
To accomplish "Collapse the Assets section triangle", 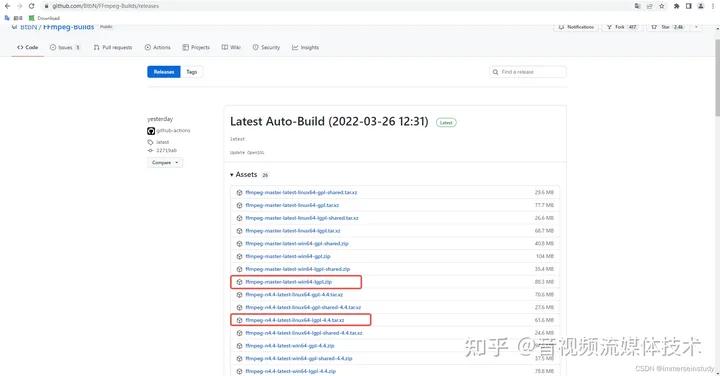I will [x=232, y=175].
